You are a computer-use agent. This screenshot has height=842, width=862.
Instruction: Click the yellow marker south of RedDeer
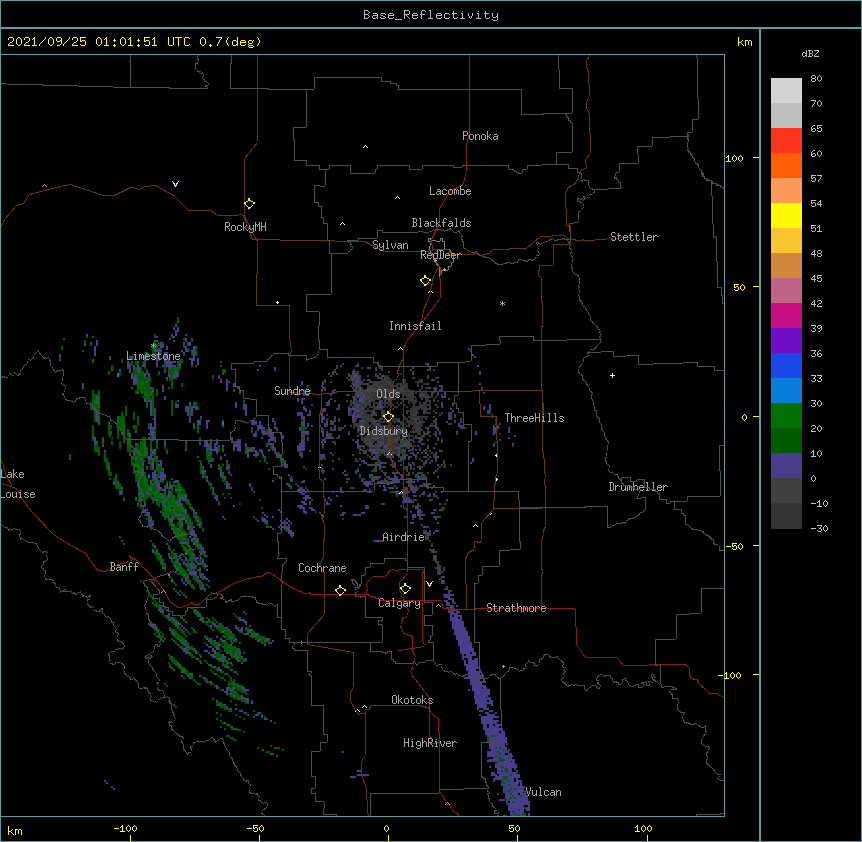tap(426, 280)
